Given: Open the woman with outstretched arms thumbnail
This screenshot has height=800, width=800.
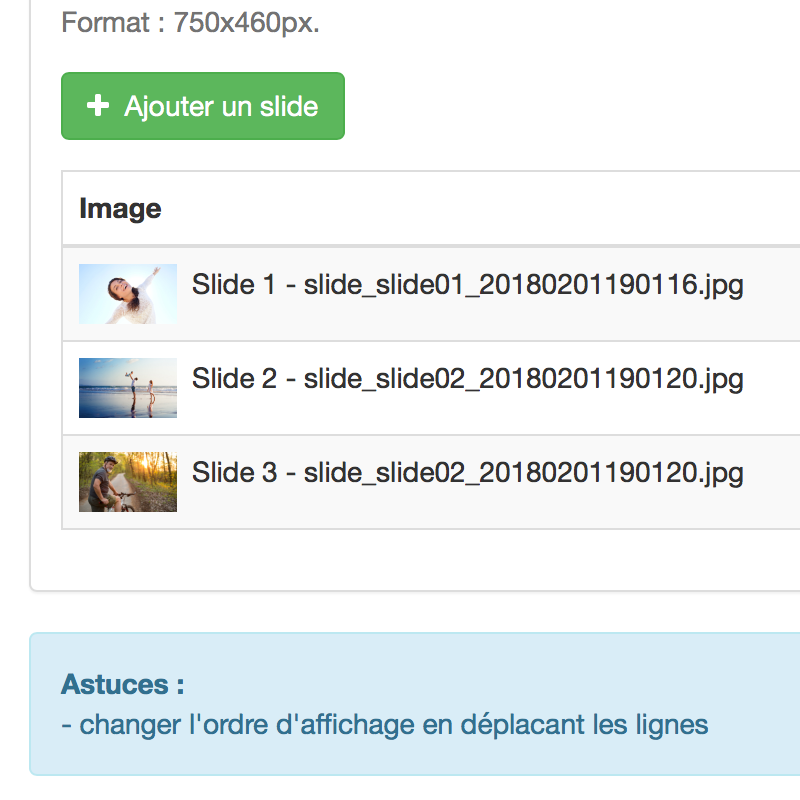Looking at the screenshot, I should tap(128, 294).
